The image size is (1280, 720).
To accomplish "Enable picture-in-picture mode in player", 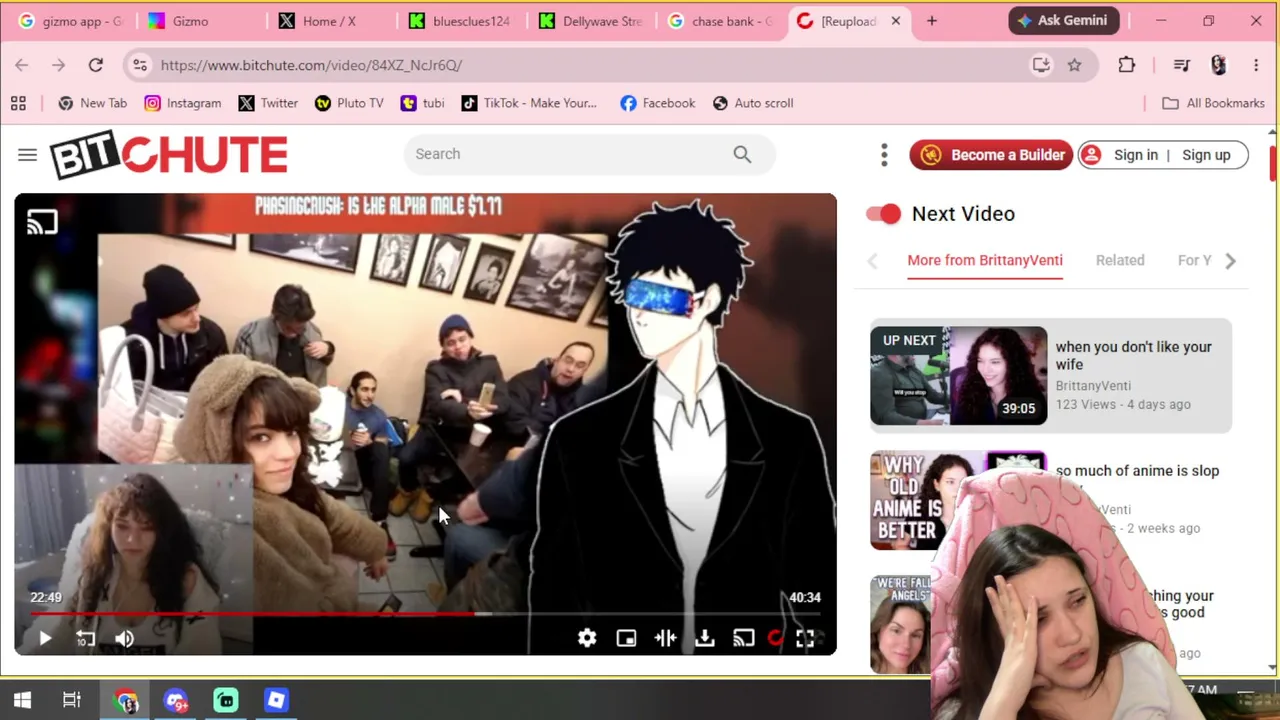I will 626,639.
